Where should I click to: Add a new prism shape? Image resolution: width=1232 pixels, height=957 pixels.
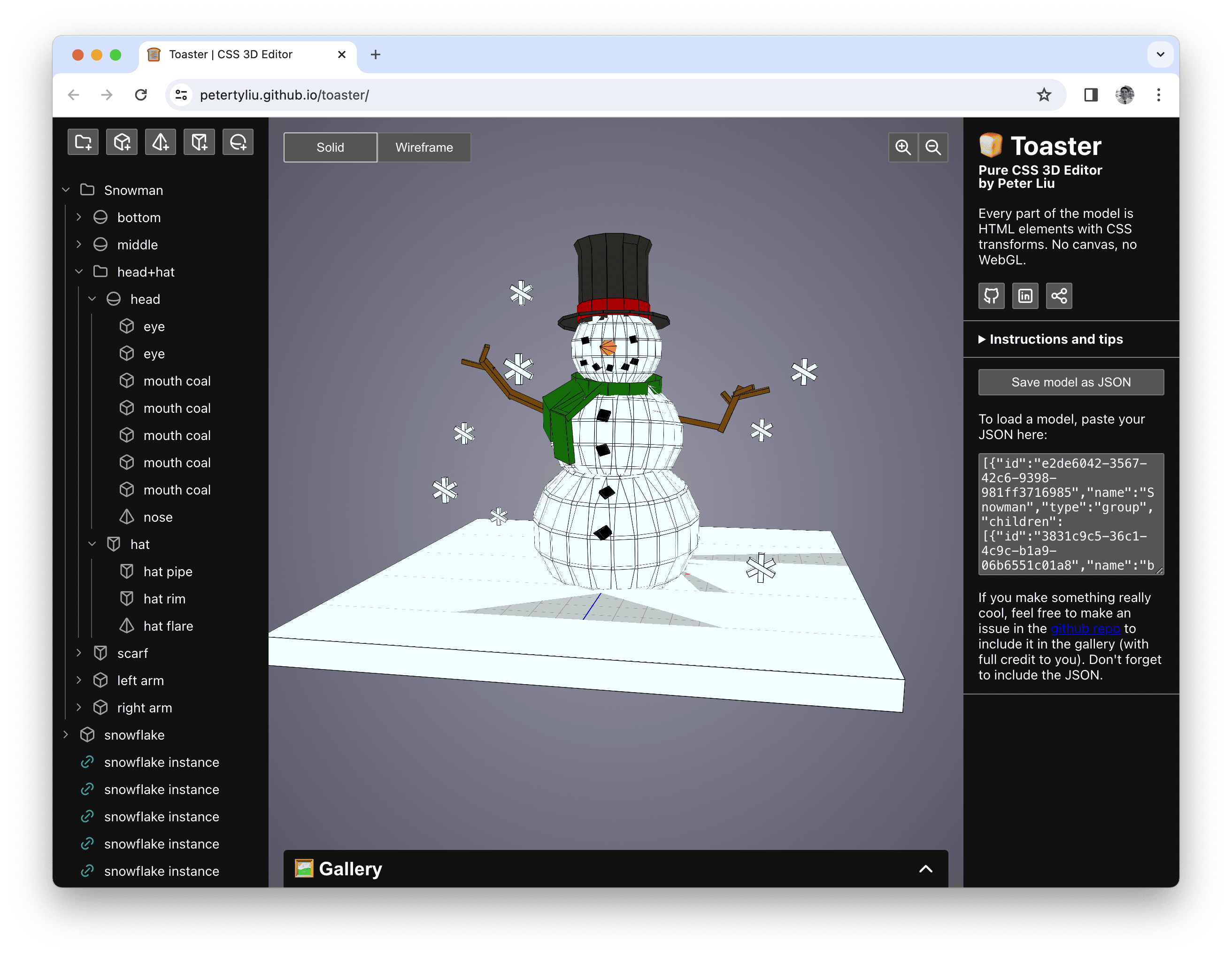[x=199, y=142]
